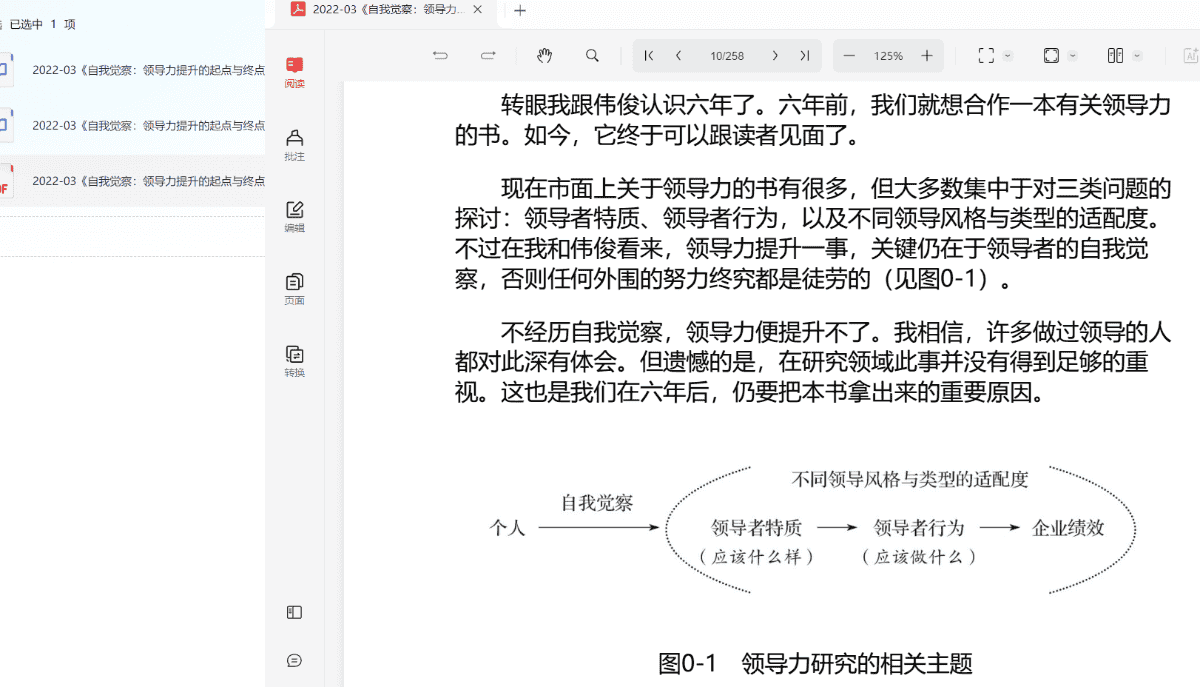Expand the fit-page options dropdown arrow
1200x687 pixels.
(1073, 56)
